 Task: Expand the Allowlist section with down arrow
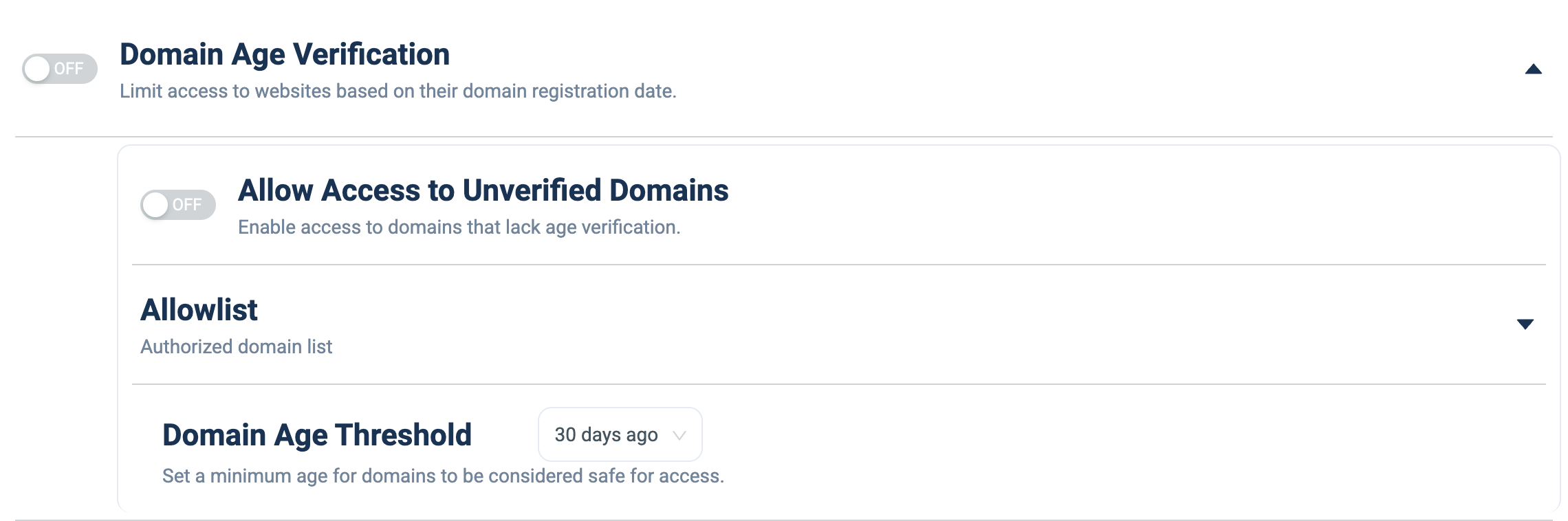pos(1525,324)
